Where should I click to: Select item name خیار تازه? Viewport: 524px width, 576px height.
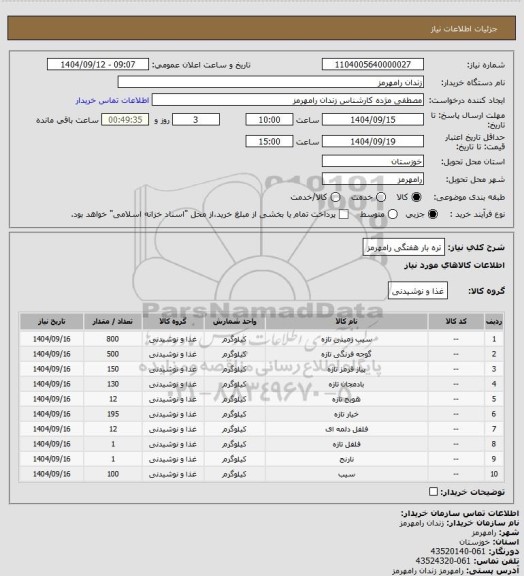(346, 414)
